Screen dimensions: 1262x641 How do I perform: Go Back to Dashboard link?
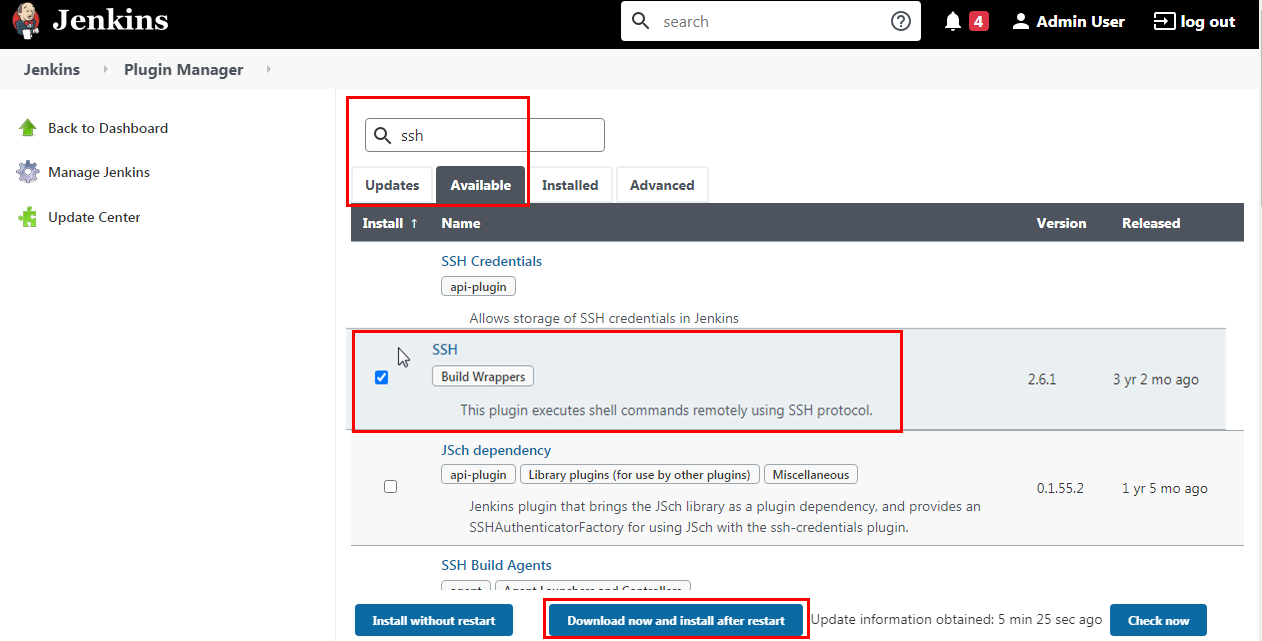pos(108,128)
